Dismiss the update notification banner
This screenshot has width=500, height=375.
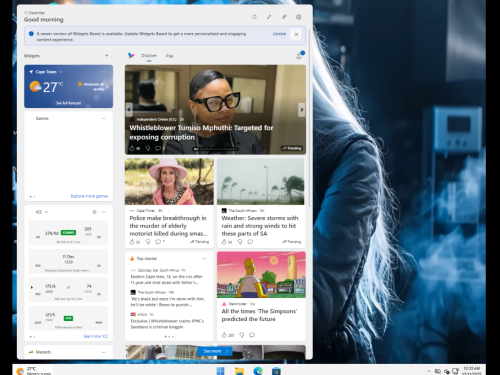coord(296,34)
